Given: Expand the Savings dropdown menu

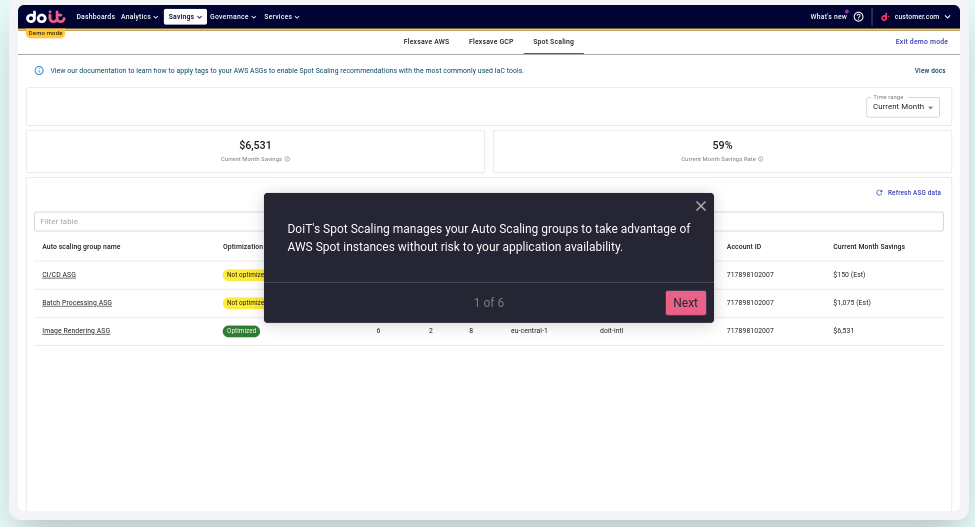Looking at the screenshot, I should point(185,17).
